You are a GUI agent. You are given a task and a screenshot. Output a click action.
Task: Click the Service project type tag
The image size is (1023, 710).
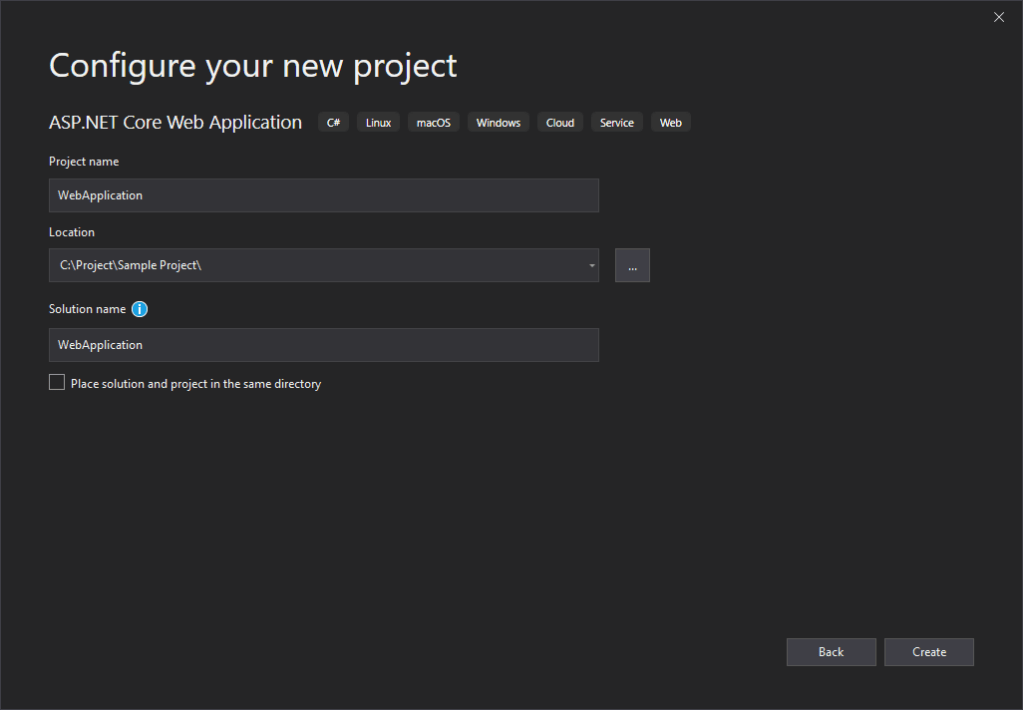pos(616,123)
